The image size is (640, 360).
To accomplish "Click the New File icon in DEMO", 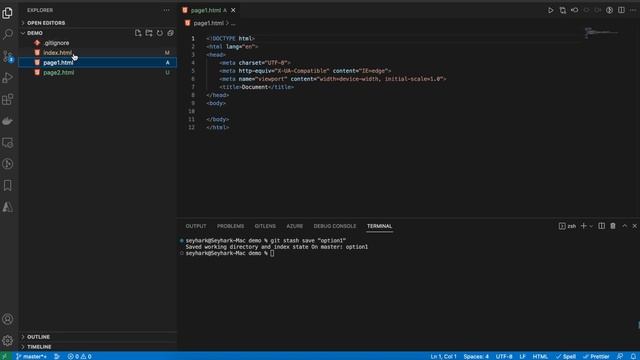I will 138,33.
